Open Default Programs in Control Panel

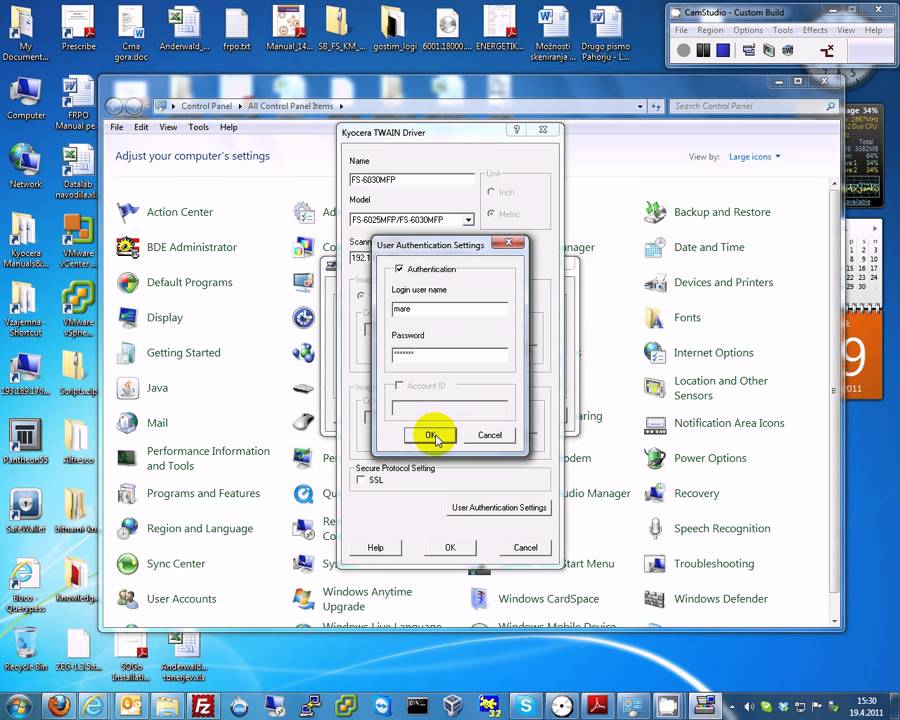click(174, 282)
